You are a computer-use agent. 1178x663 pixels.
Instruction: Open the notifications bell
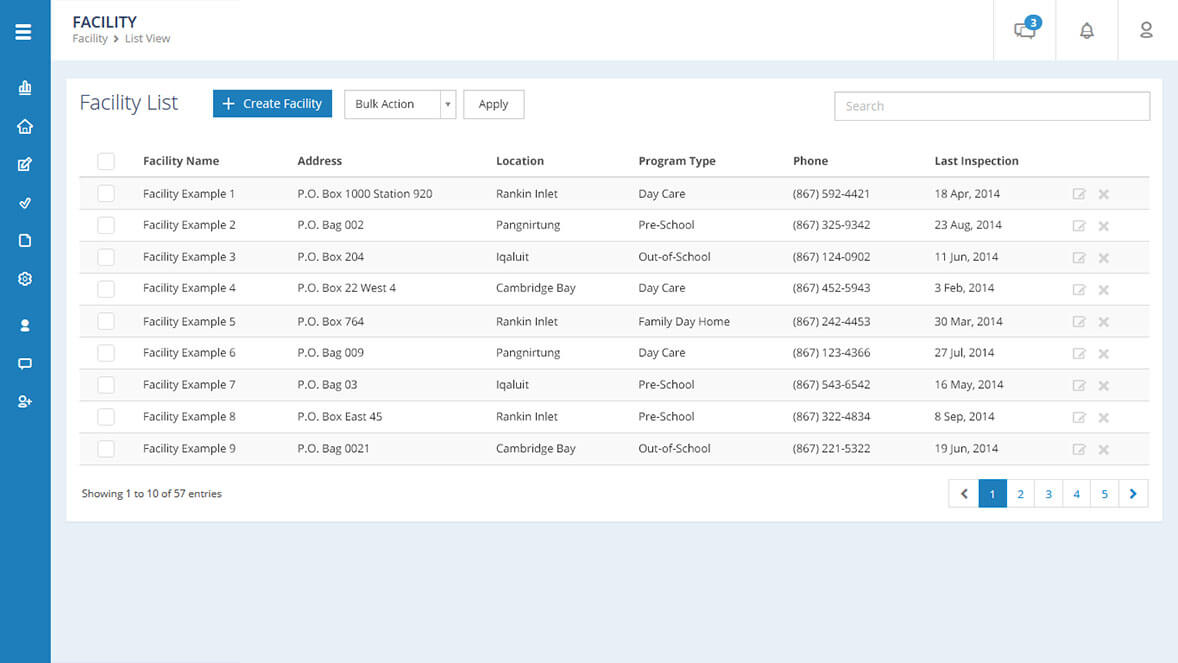(x=1087, y=30)
